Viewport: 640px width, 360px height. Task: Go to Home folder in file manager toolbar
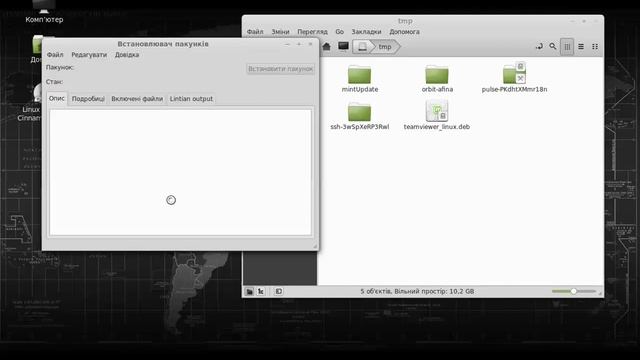[x=326, y=47]
